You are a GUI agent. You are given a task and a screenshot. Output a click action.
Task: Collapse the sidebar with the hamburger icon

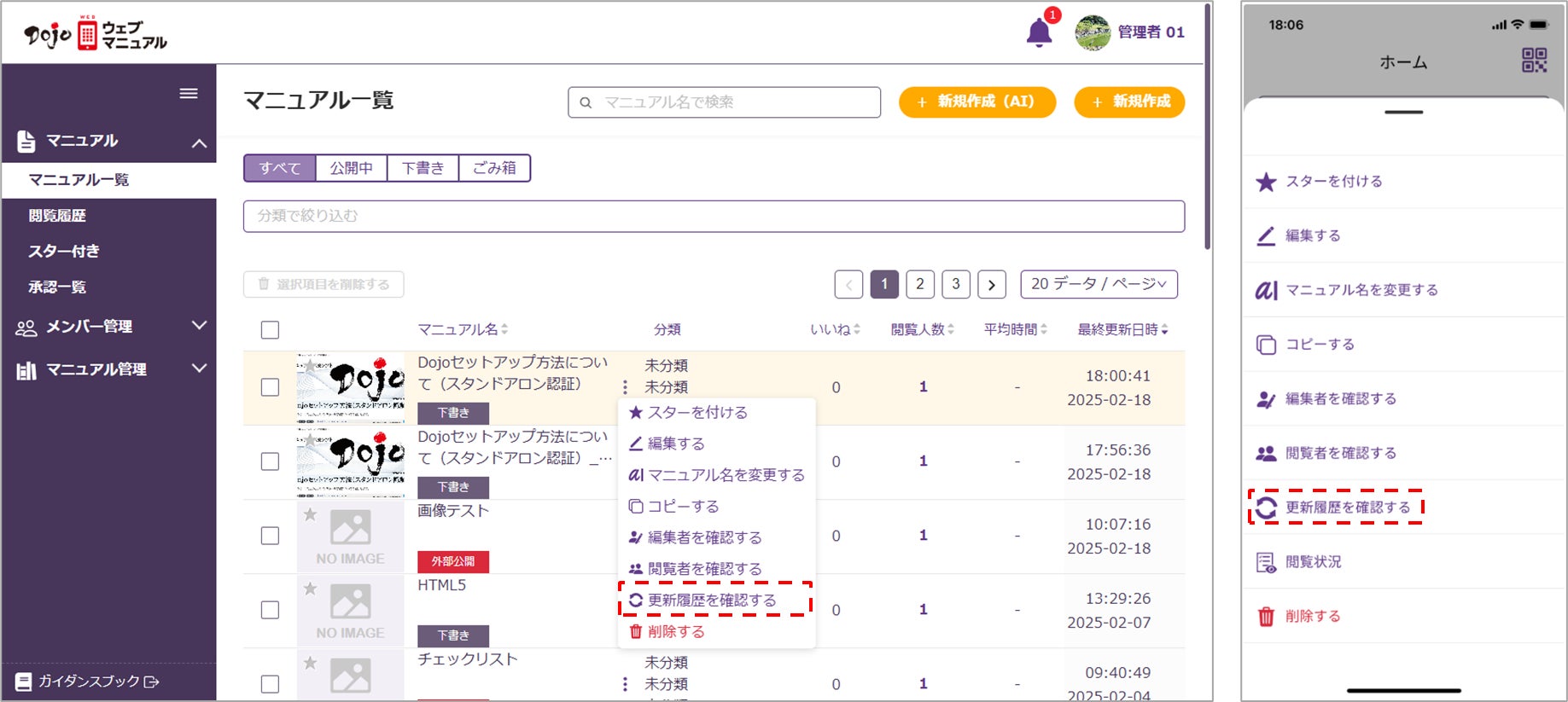point(189,94)
